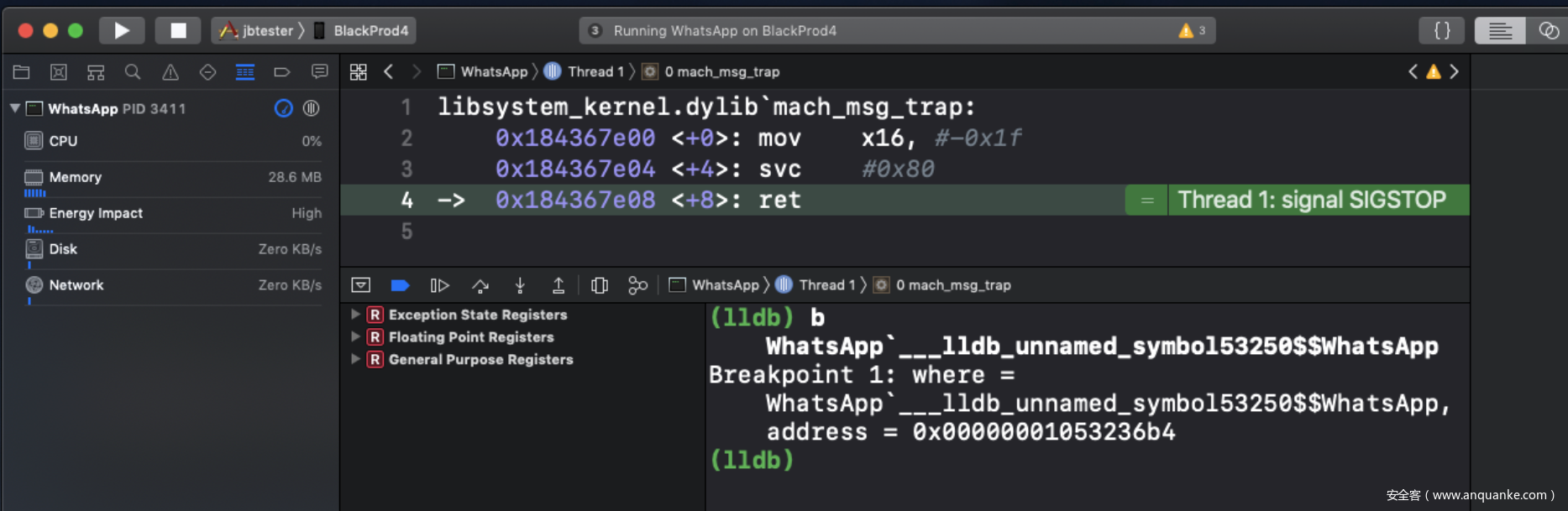Collapse the WhatsApp PID 3411 process tree
1568x511 pixels.
(x=15, y=108)
